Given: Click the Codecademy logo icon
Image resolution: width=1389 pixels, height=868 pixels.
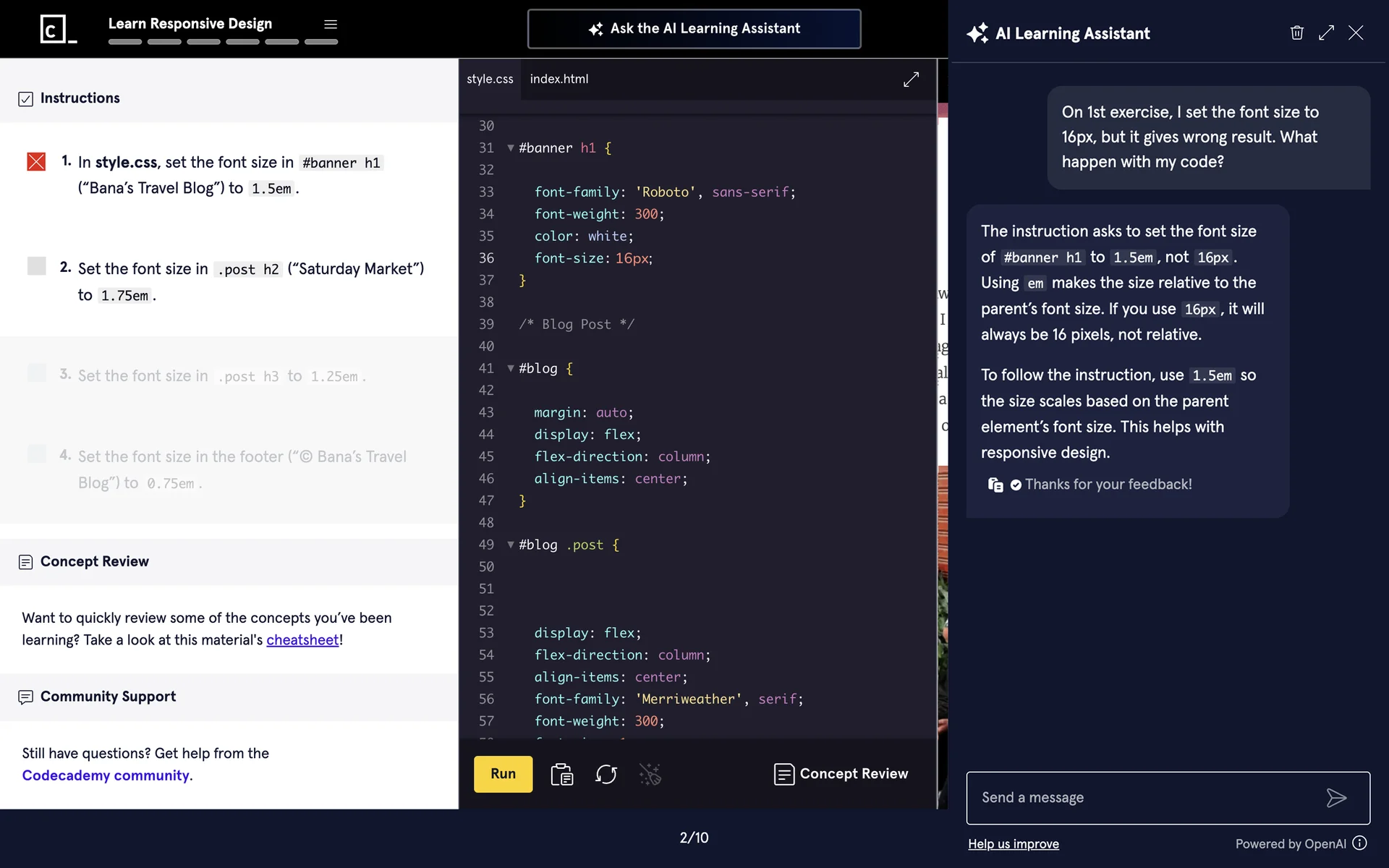Looking at the screenshot, I should [x=57, y=29].
